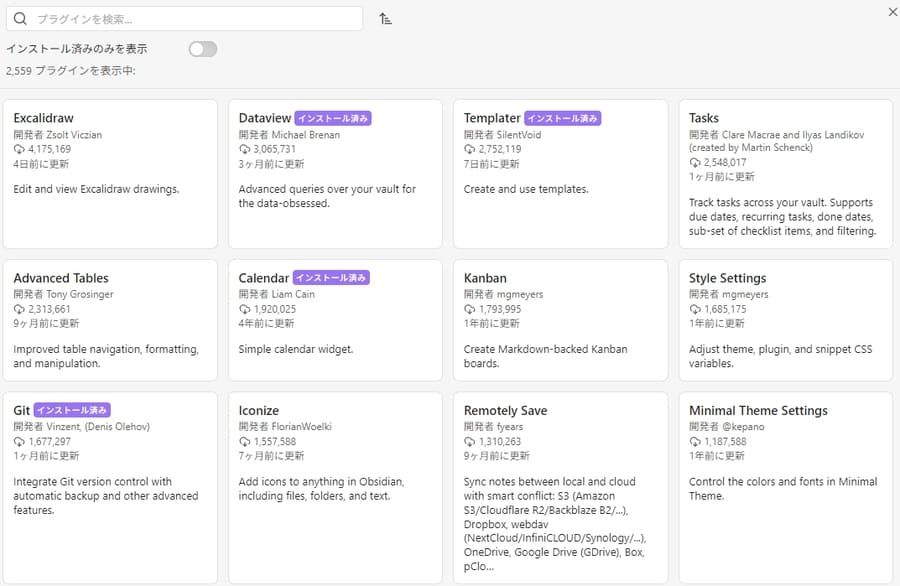Click download icon beside 1,310,263

click(470, 441)
